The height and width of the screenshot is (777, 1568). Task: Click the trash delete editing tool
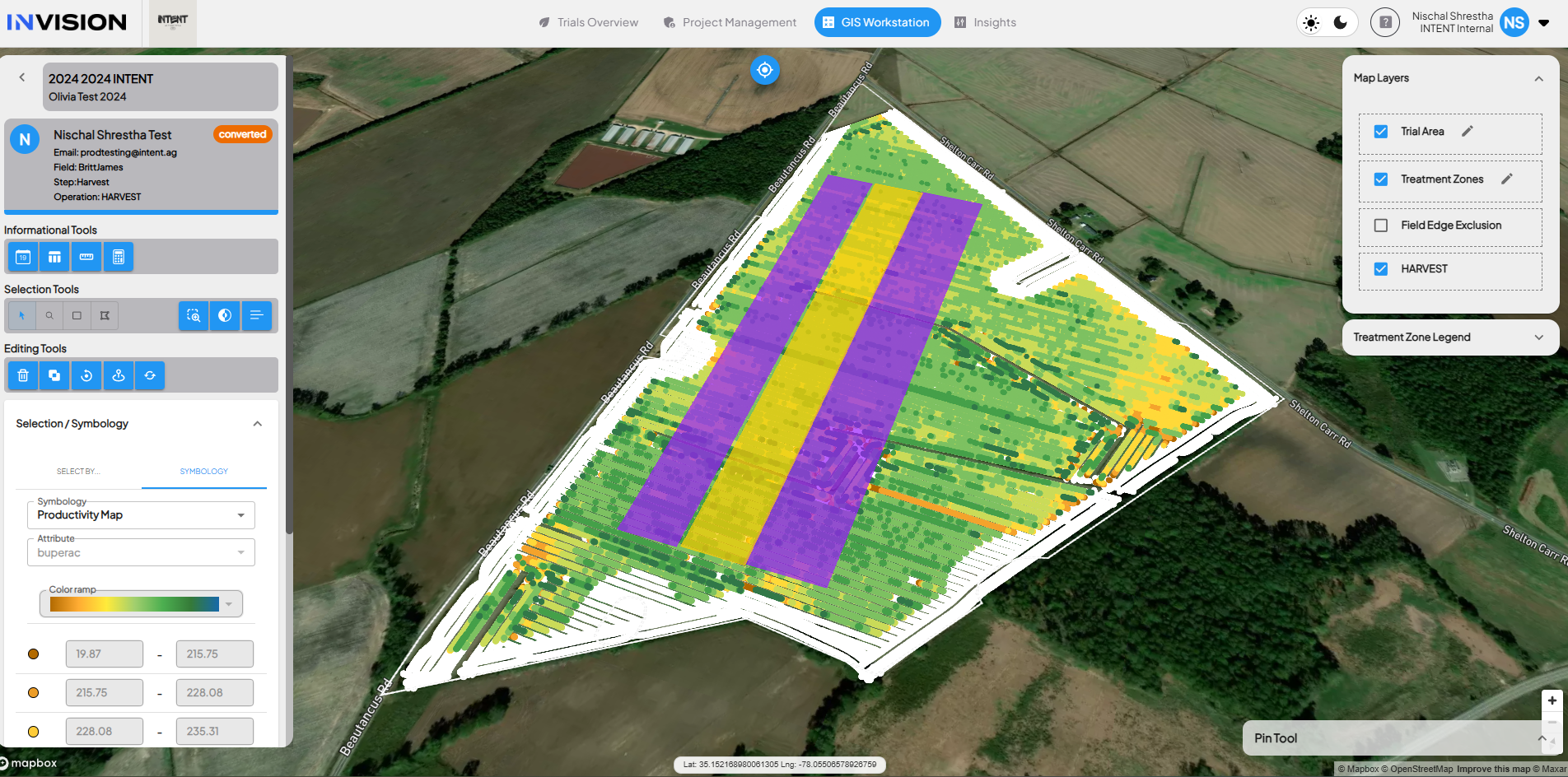click(23, 375)
